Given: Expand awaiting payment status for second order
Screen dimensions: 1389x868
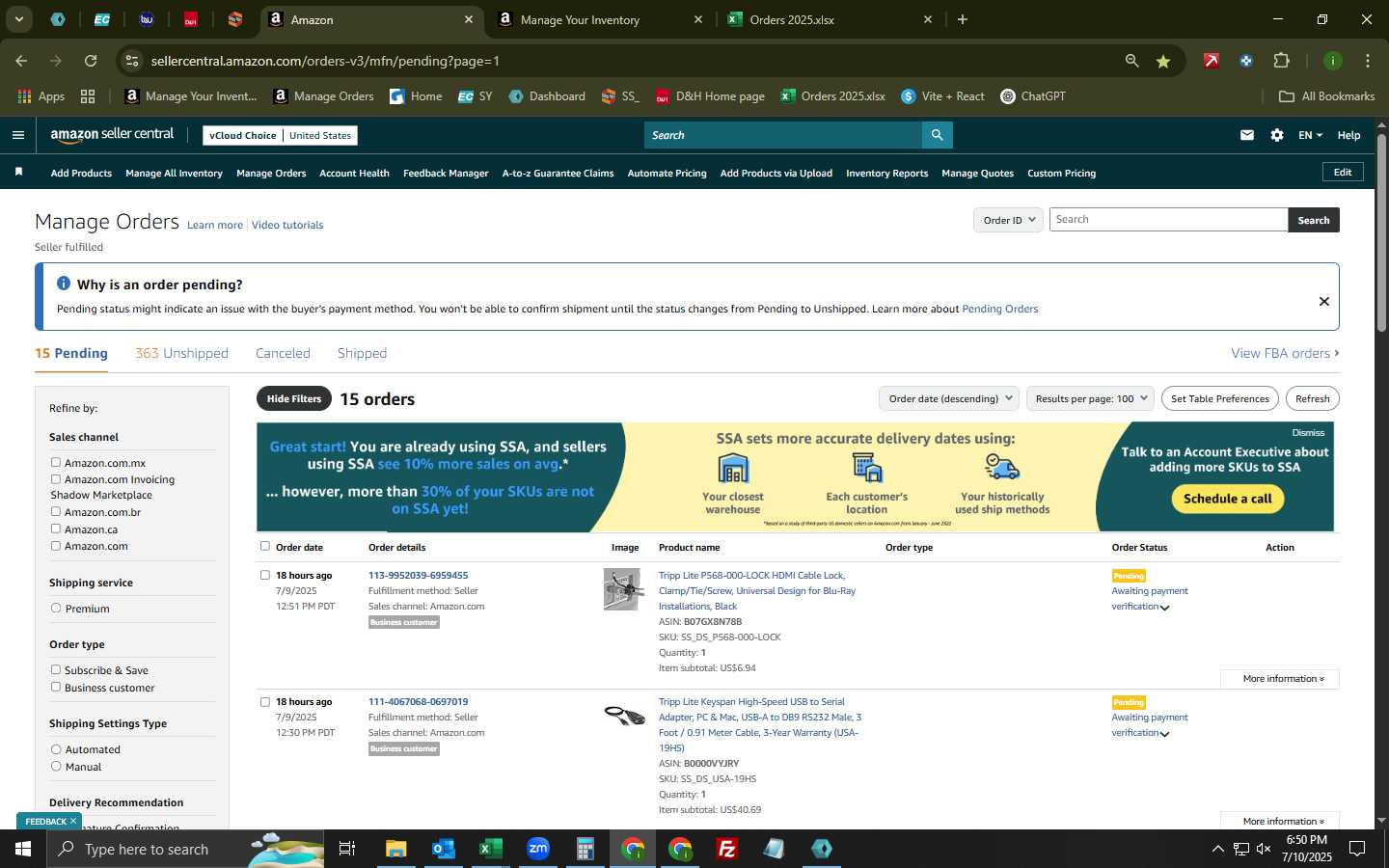Looking at the screenshot, I should tap(1165, 734).
